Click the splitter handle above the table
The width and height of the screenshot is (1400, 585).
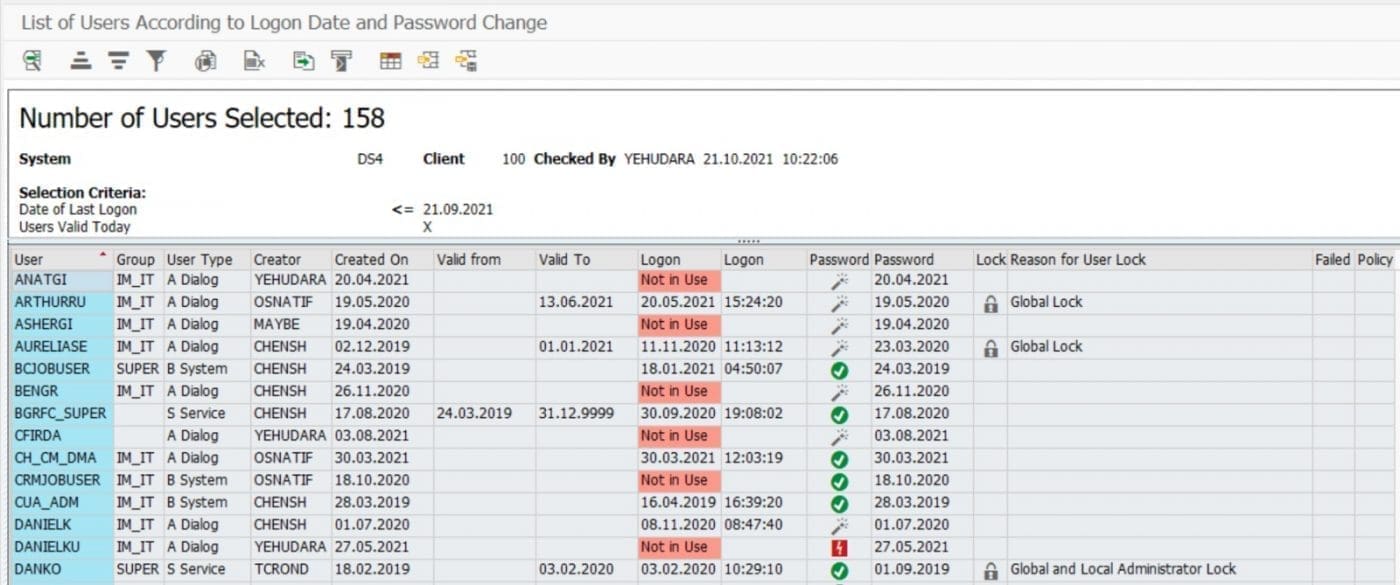tap(749, 241)
